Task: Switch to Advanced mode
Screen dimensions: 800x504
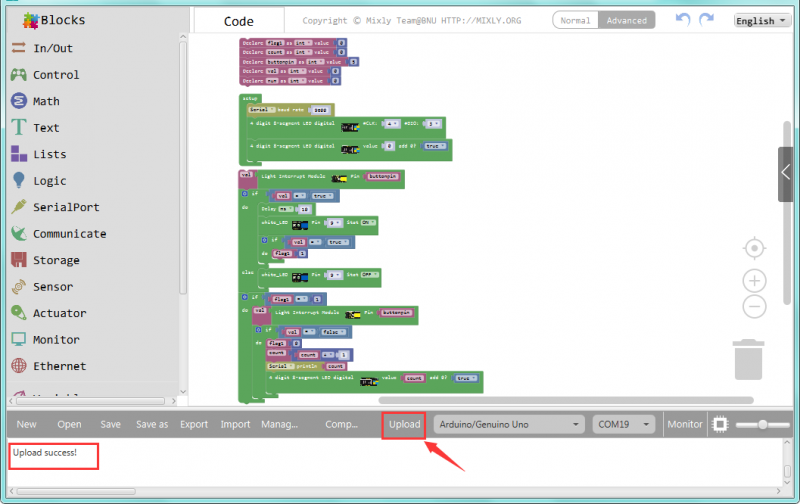Action: click(x=626, y=20)
